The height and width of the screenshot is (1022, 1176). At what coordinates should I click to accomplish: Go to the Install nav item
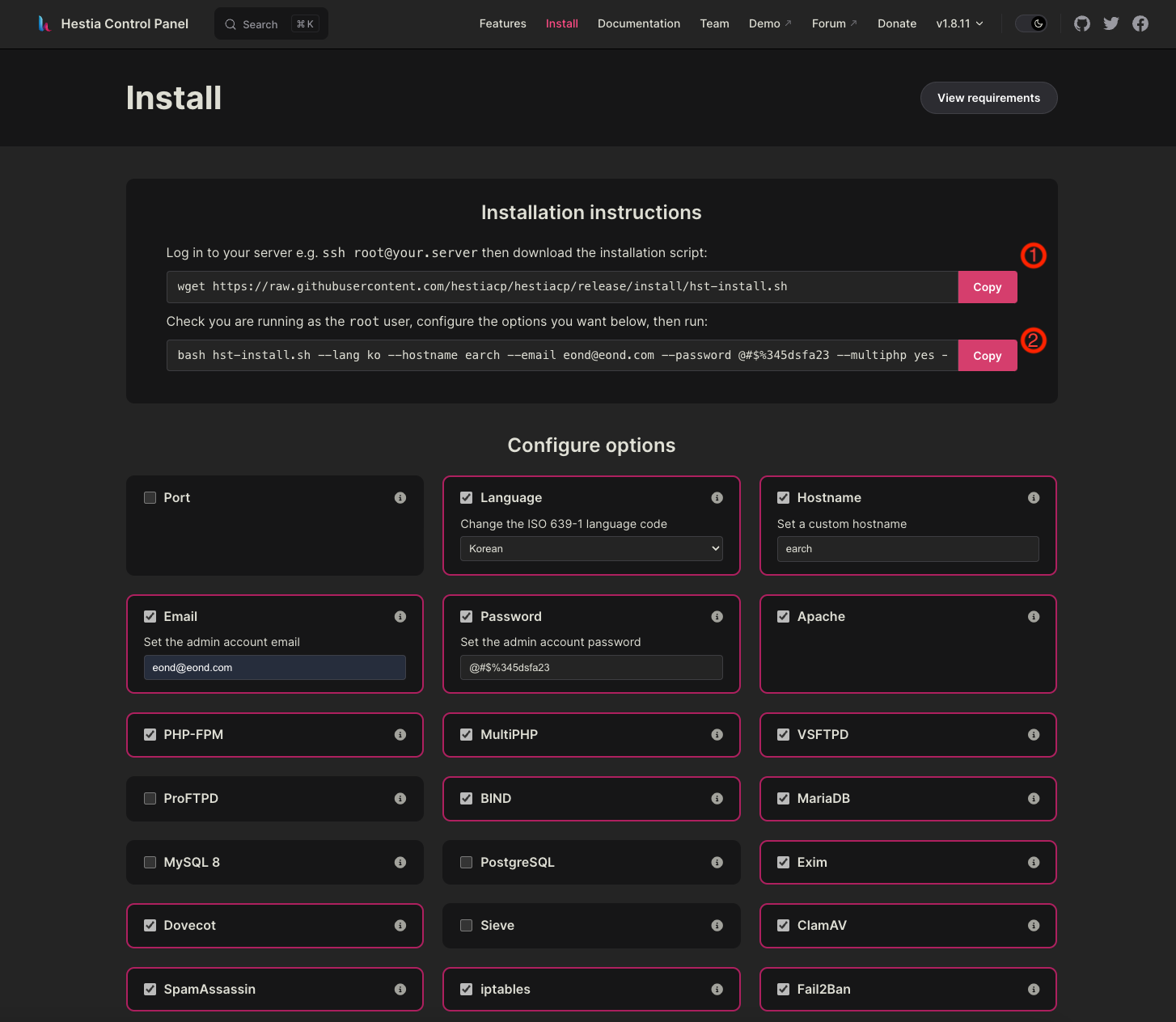click(x=562, y=23)
